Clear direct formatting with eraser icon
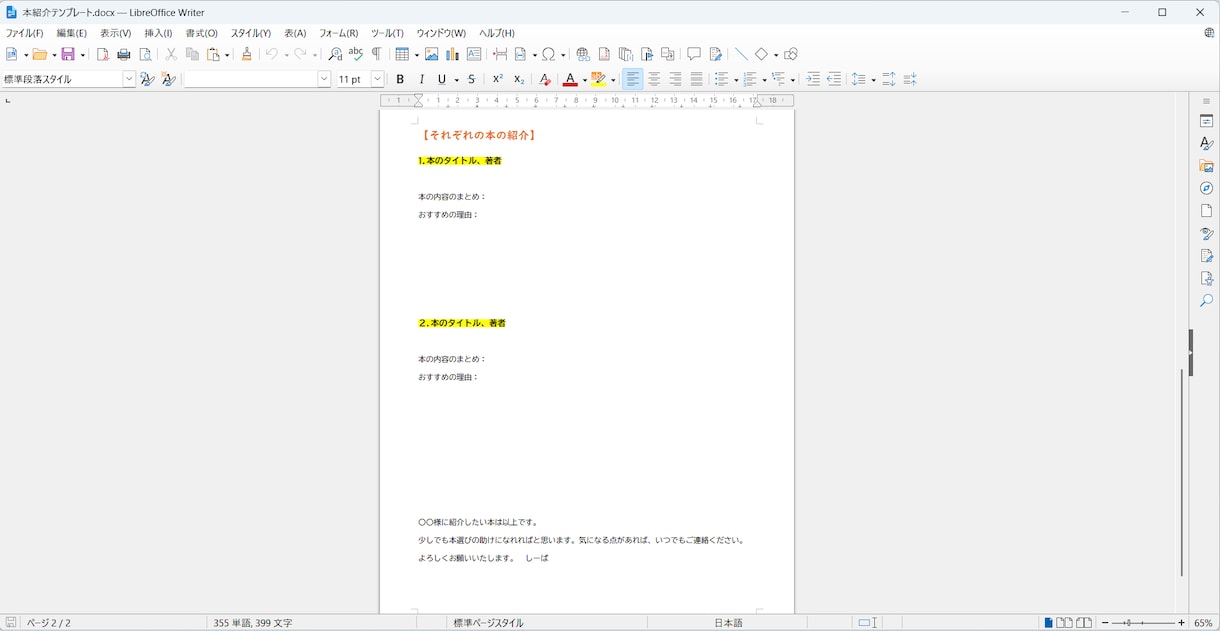Screen dimensions: 1220x631 pos(545,80)
